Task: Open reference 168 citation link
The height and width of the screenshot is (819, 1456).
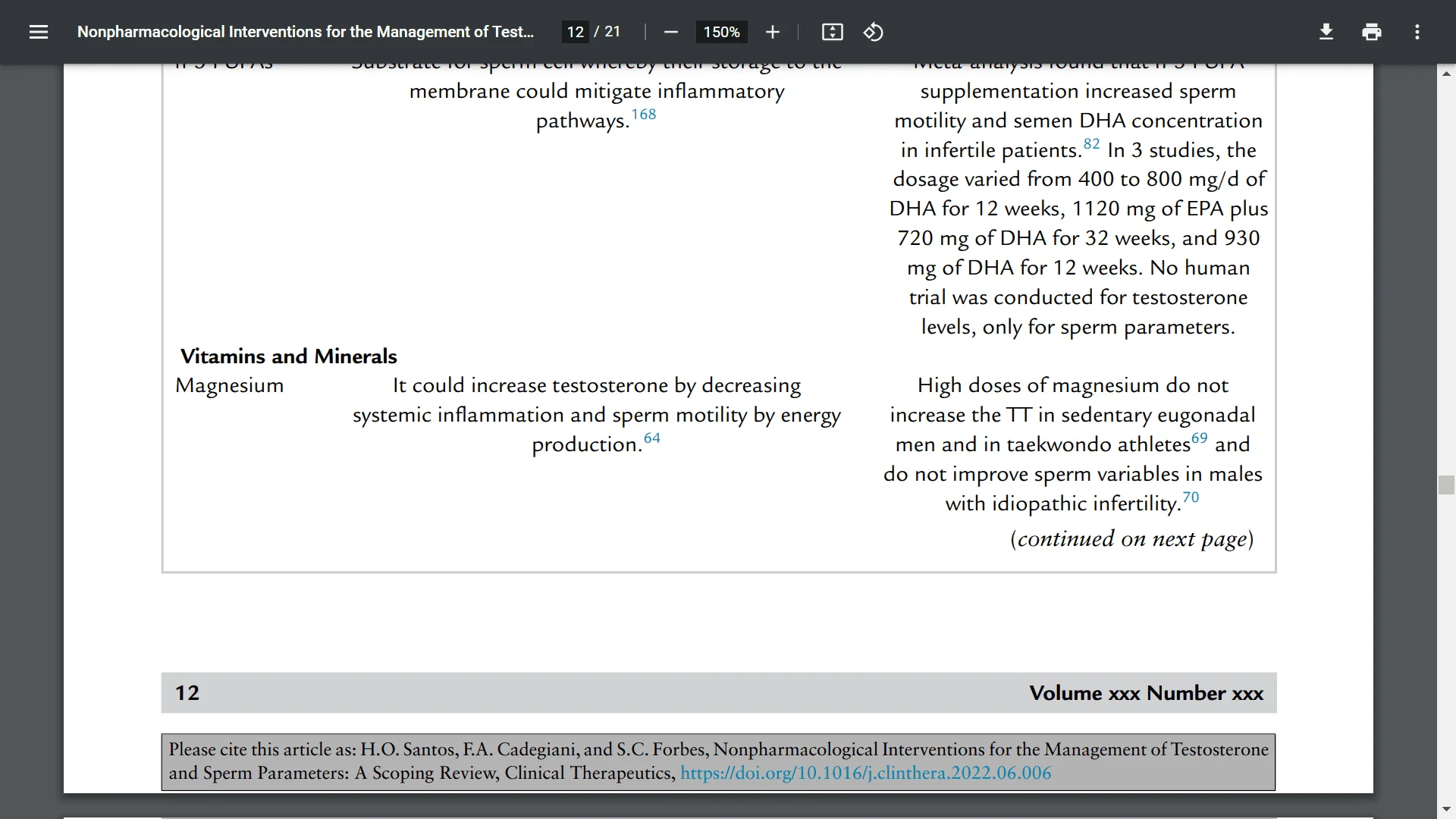Action: (x=644, y=115)
